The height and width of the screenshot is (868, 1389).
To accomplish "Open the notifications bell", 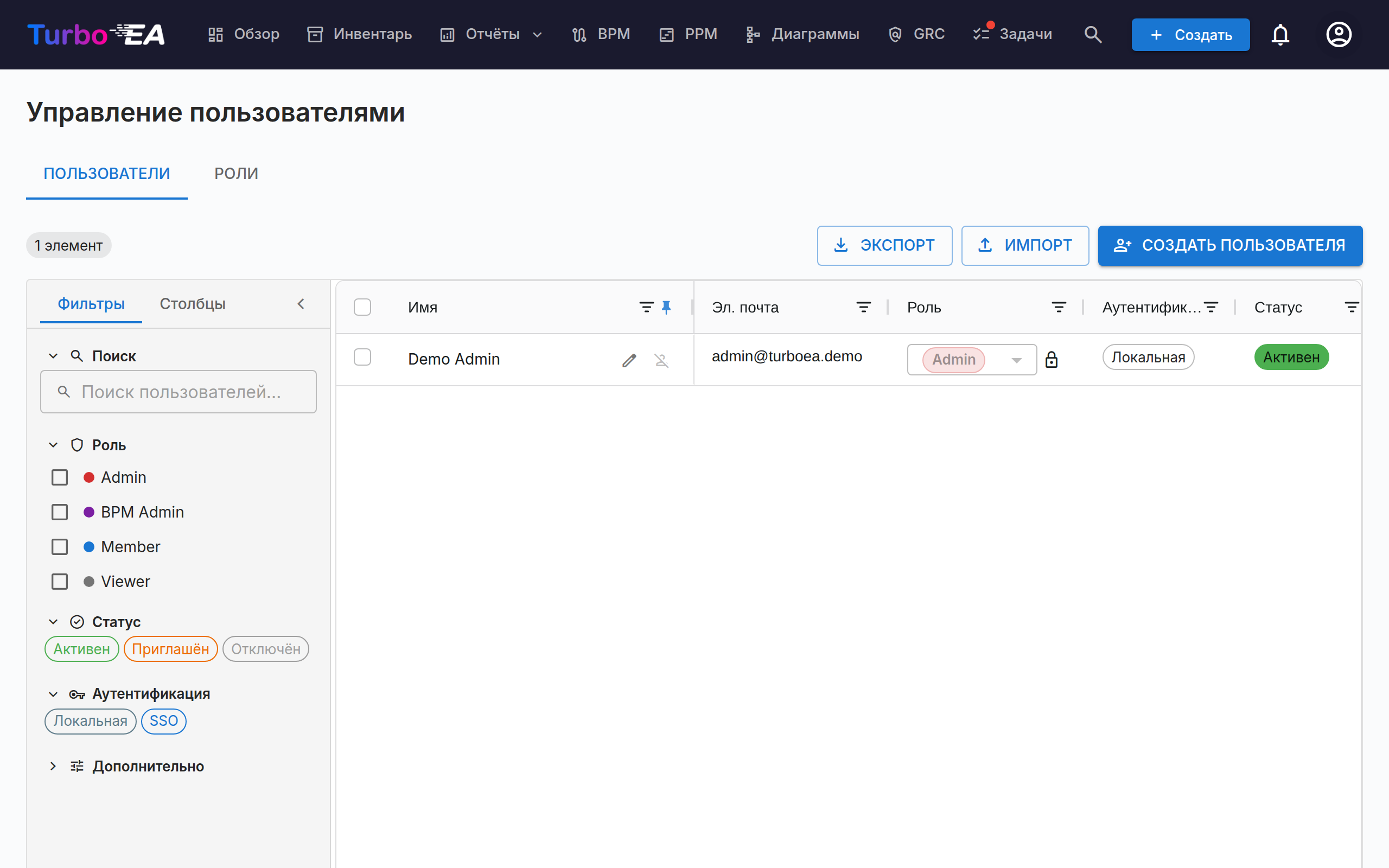I will tap(1280, 34).
